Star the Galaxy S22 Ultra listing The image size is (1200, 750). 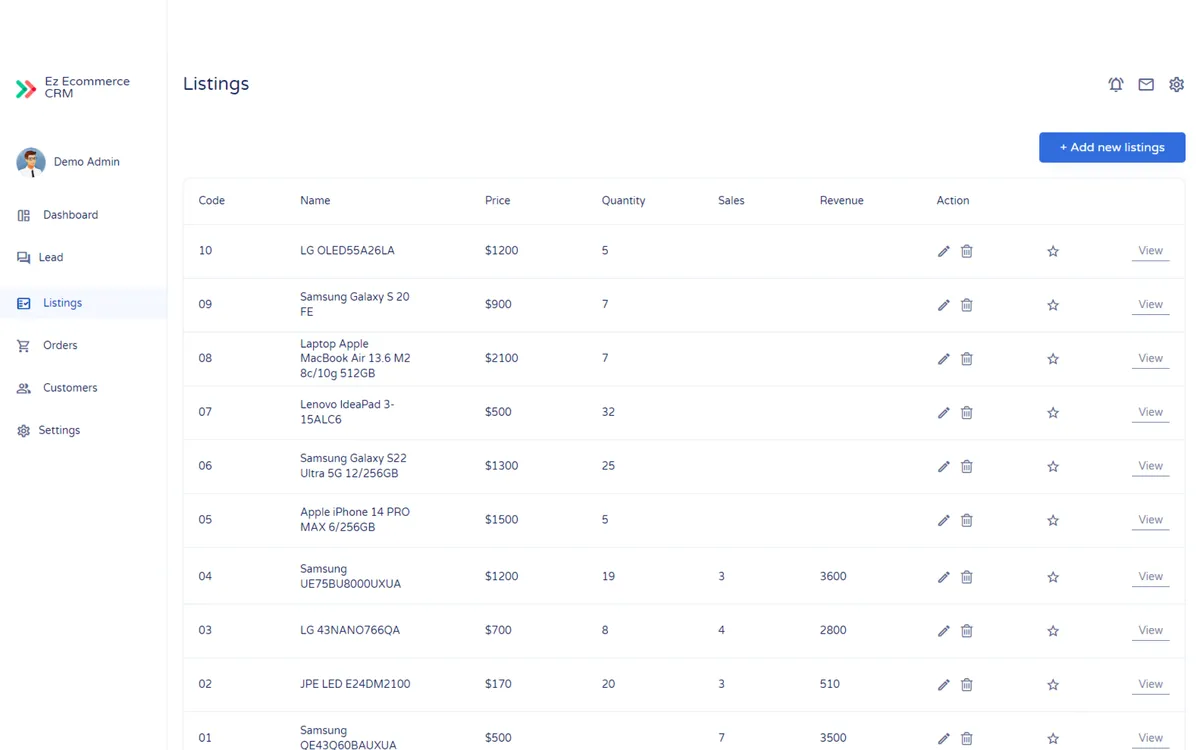point(1053,467)
